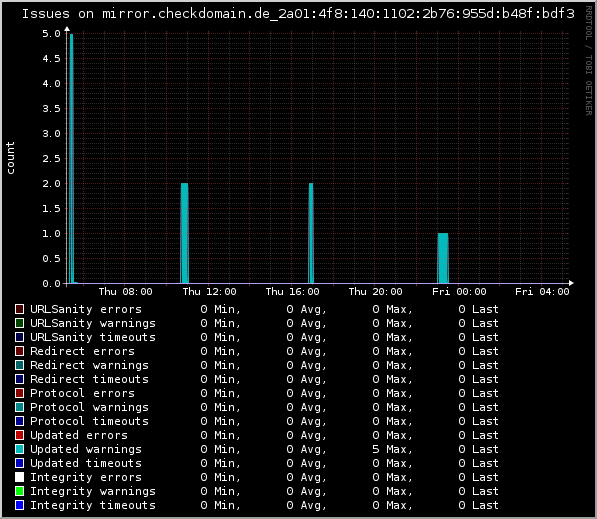The width and height of the screenshot is (597, 519).
Task: Click the Protocol warnings teal swatch
Action: pos(19,407)
